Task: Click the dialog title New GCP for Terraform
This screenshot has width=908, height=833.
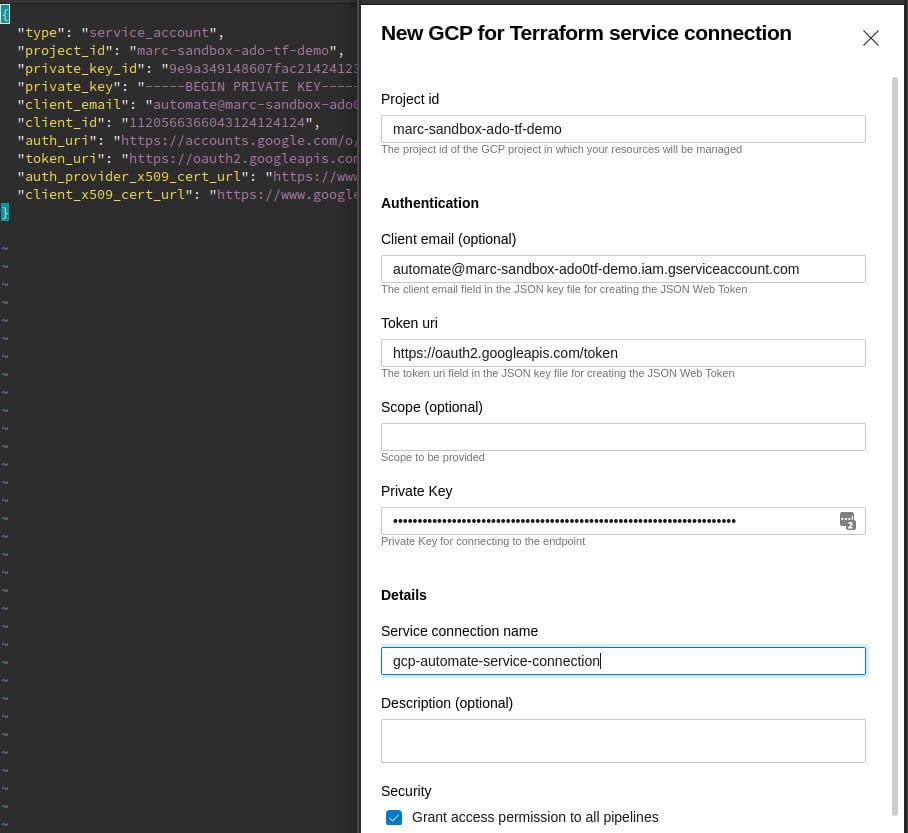Action: 586,33
